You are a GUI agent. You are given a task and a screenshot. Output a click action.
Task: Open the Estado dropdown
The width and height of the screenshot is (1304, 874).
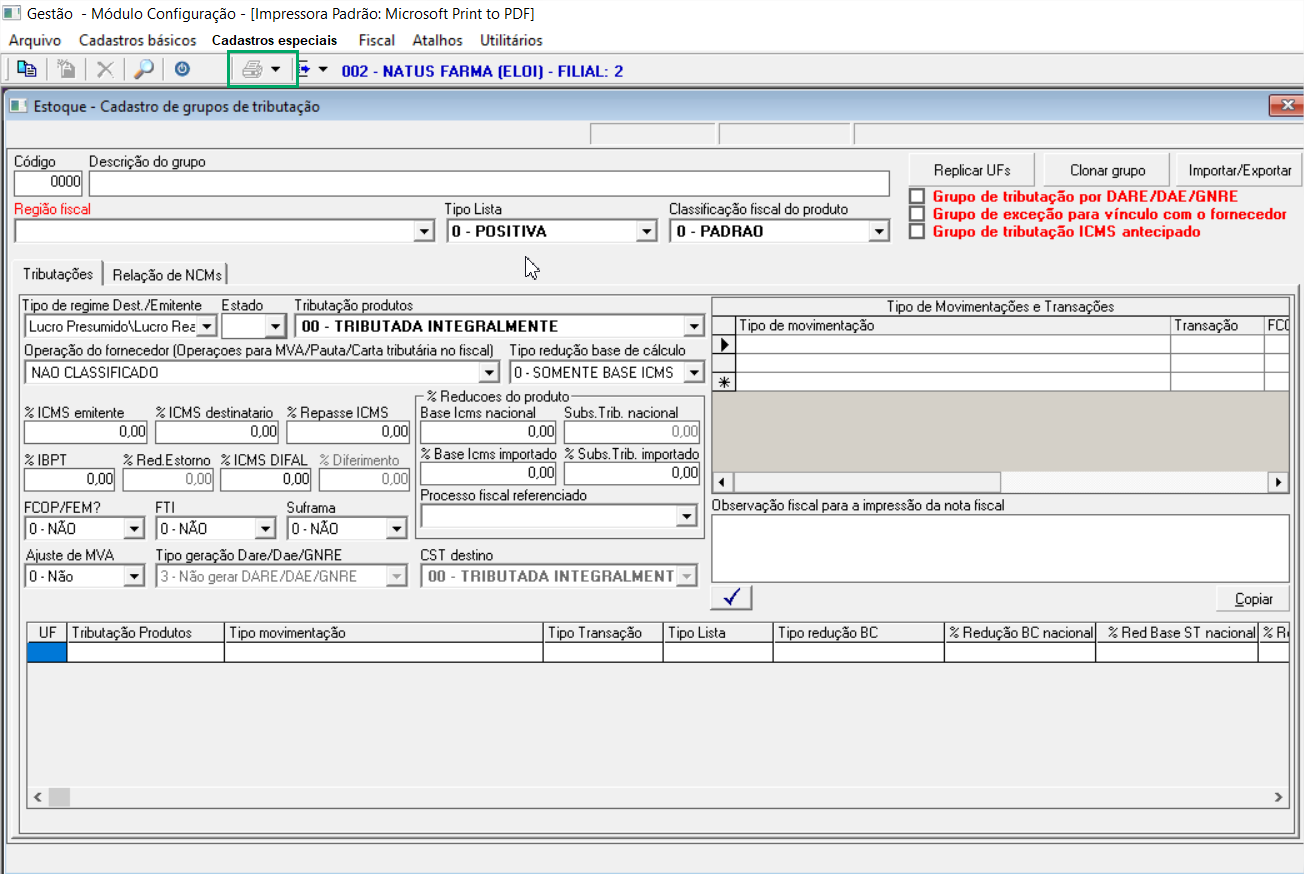[x=276, y=326]
